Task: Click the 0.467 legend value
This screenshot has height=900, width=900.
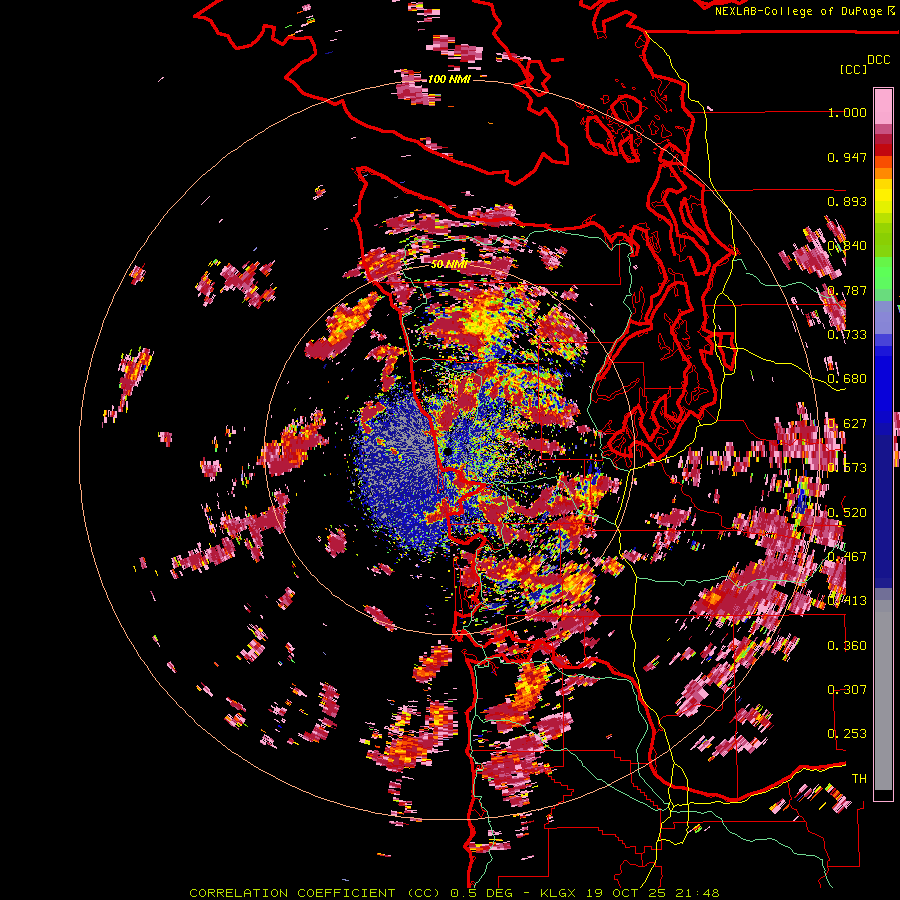Action: click(847, 557)
